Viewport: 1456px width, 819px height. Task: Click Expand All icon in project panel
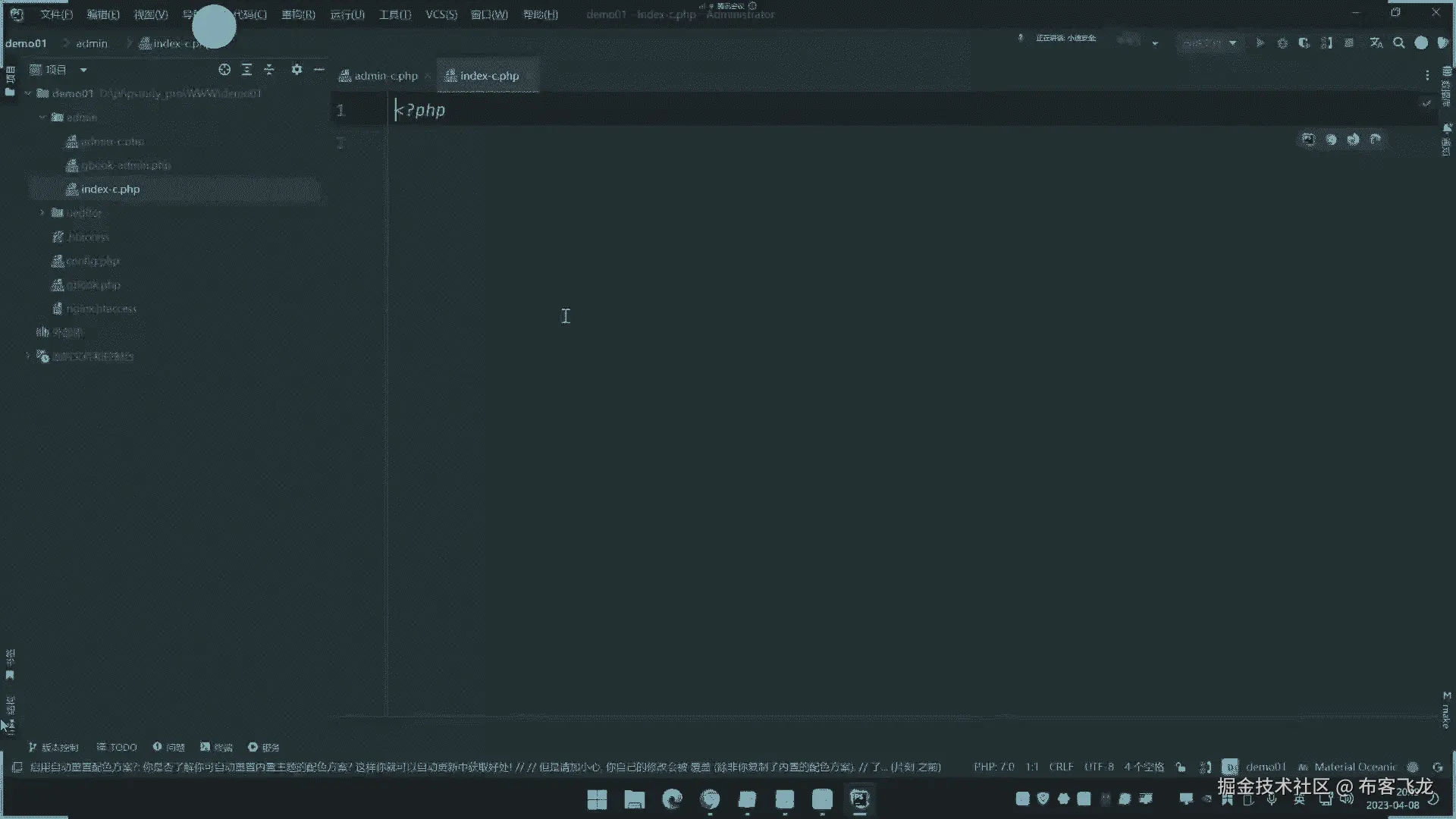(x=246, y=70)
